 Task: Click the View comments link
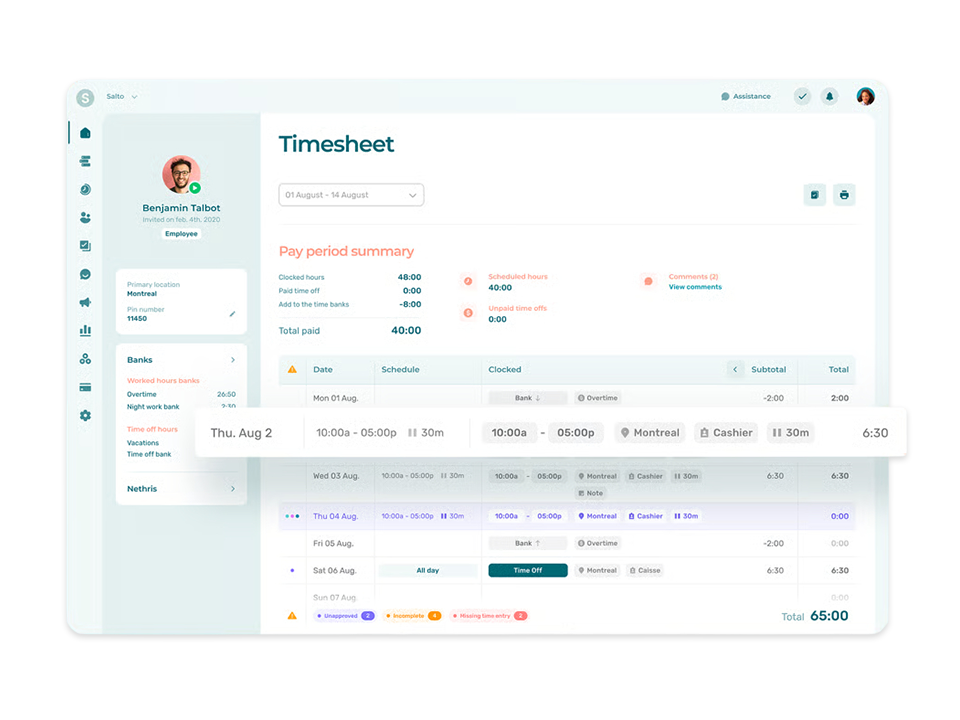pyautogui.click(x=694, y=287)
